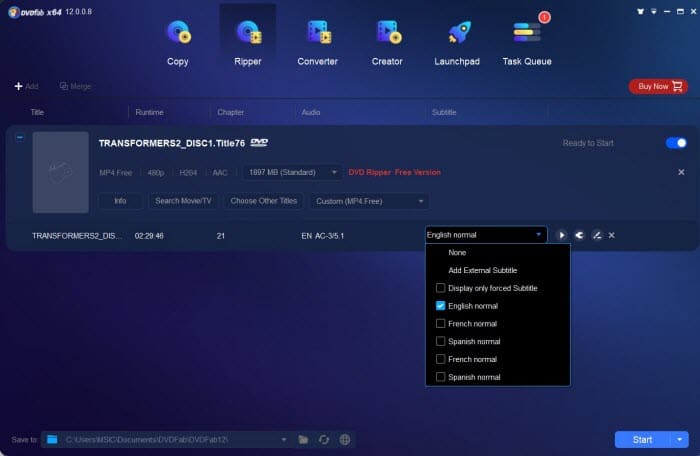This screenshot has height=456, width=700.
Task: Click chapter count 21
Action: 221,236
